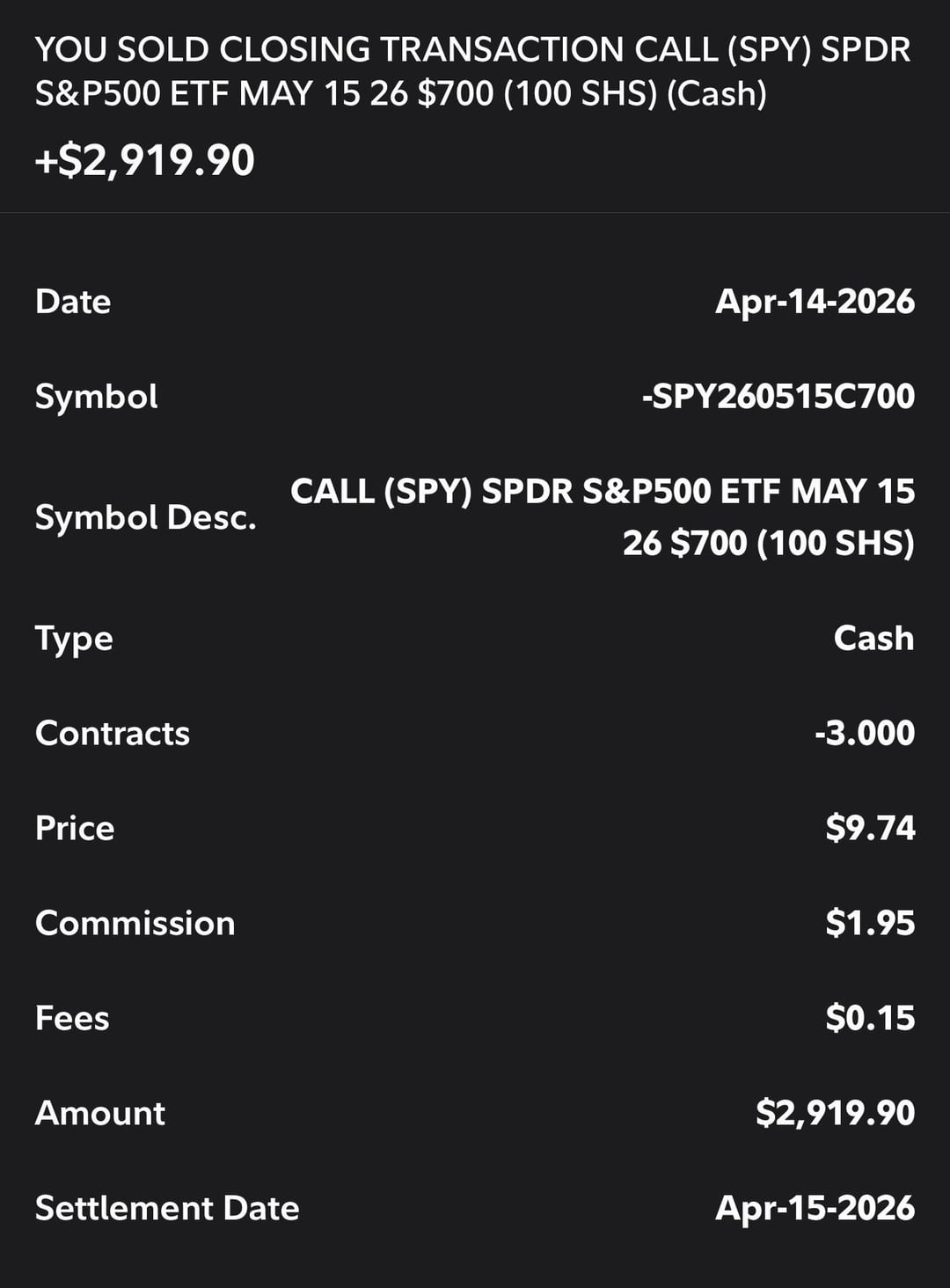The image size is (950, 1288).
Task: Click the Contracts row label
Action: click(113, 733)
